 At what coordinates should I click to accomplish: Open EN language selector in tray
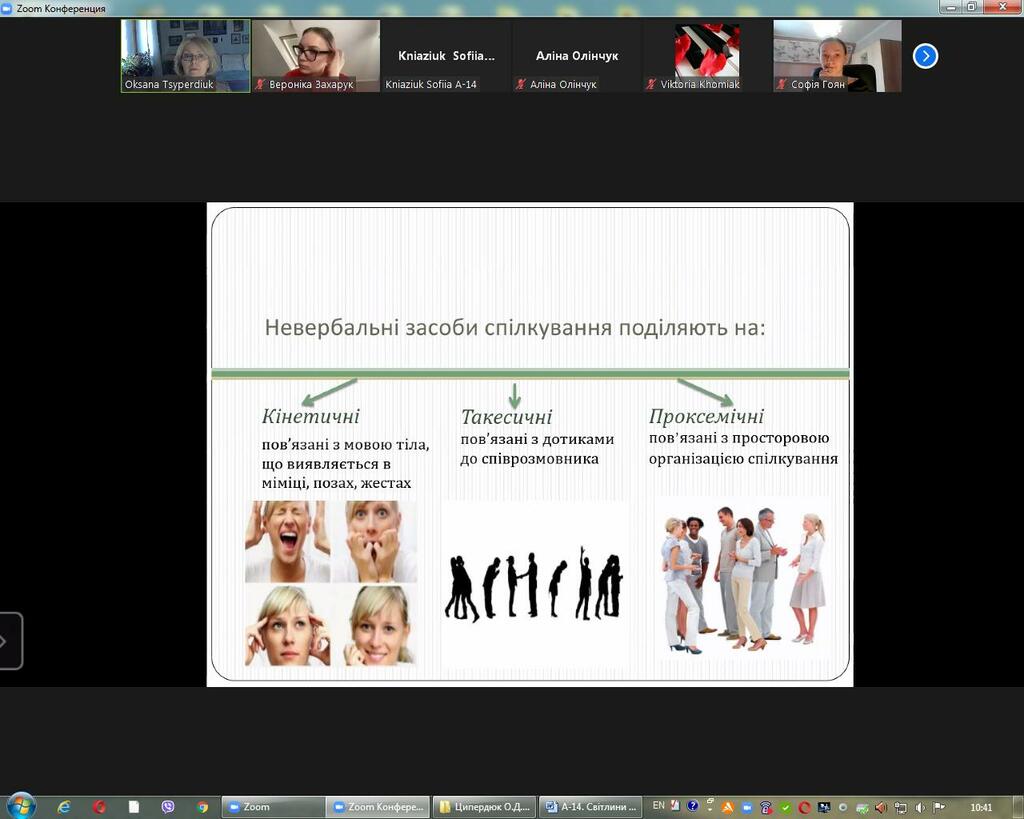tap(658, 806)
